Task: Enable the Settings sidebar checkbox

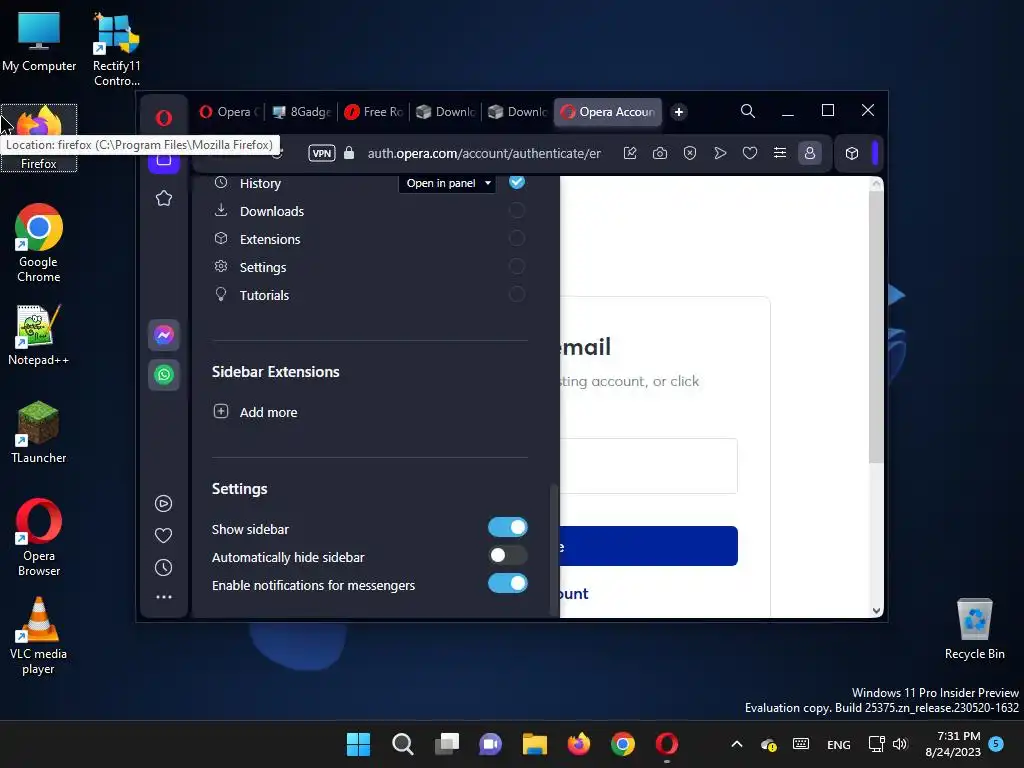Action: tap(517, 266)
